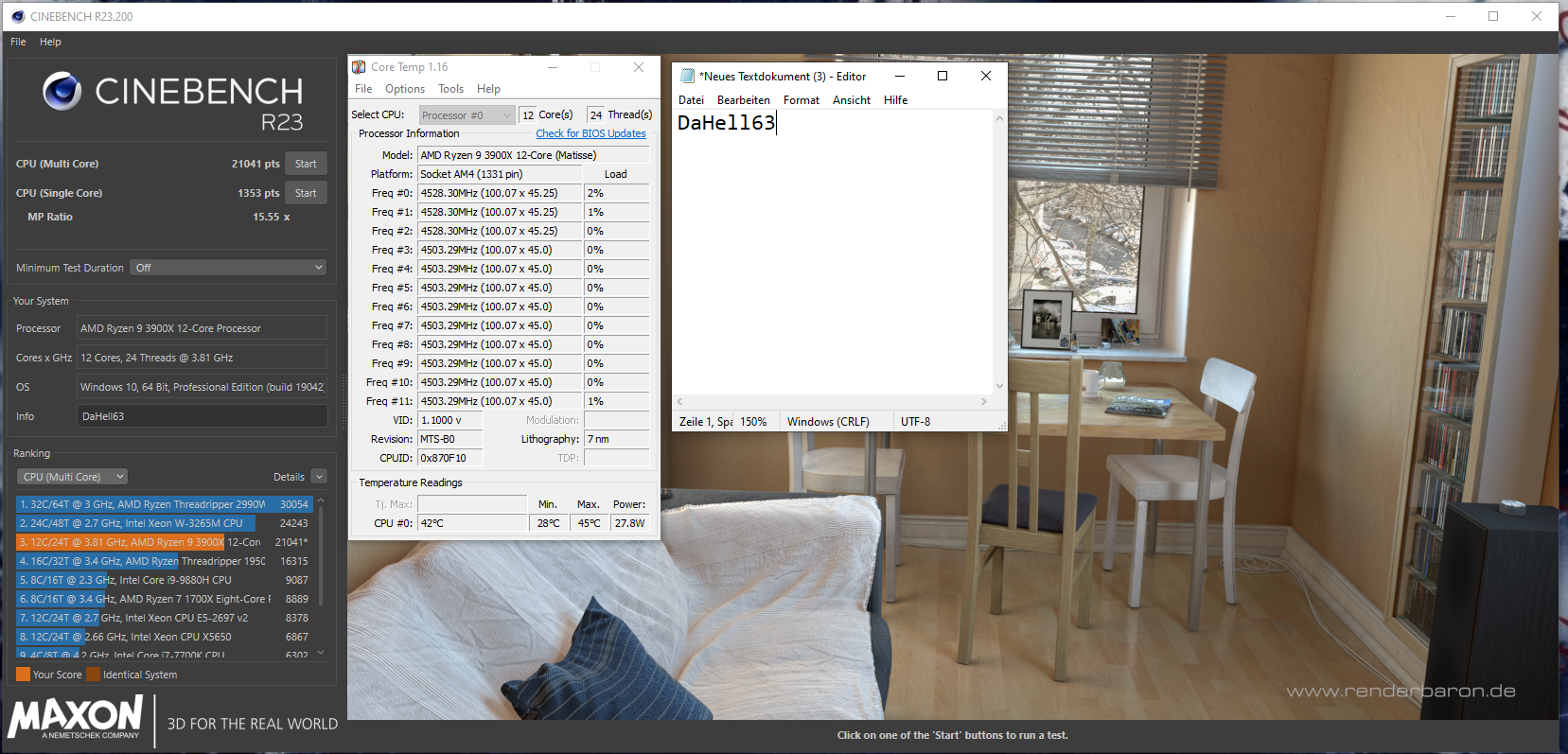Click Revision value MTS-B0
The height and width of the screenshot is (754, 1568).
click(450, 439)
